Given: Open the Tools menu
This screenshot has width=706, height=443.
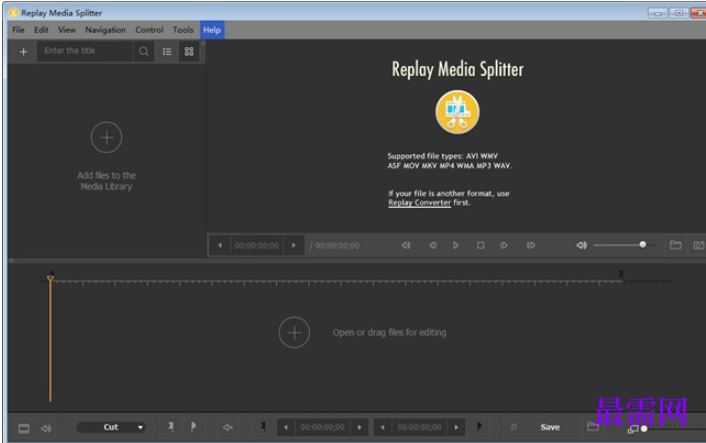Looking at the screenshot, I should point(183,30).
